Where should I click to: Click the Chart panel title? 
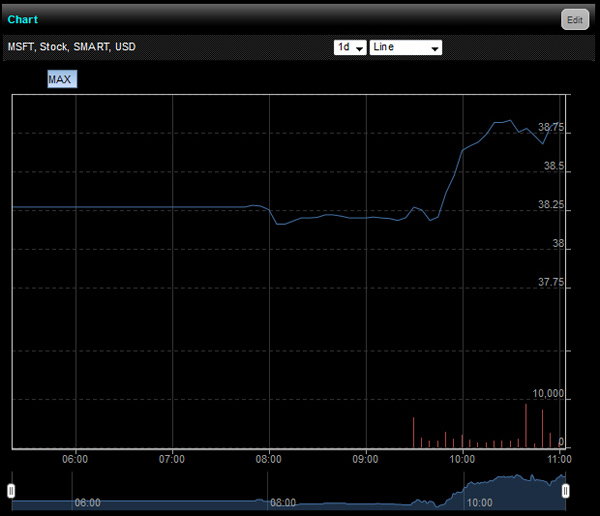tap(23, 19)
